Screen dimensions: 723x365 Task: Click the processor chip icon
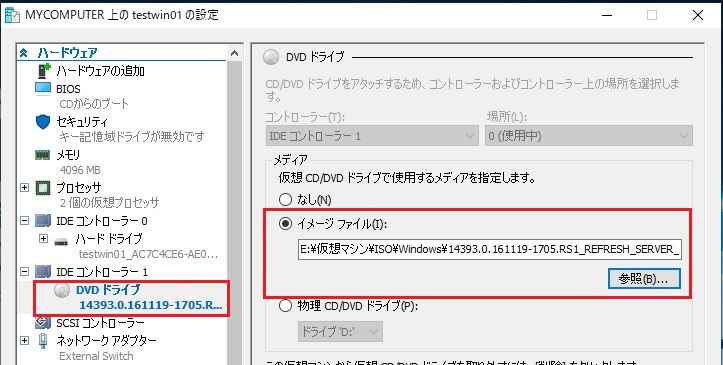(x=43, y=188)
